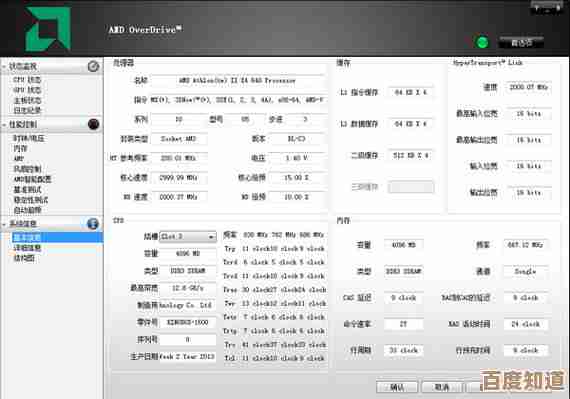Viewport: 570px width, 399px height.
Task: Click the 确认 button
Action: 397,387
